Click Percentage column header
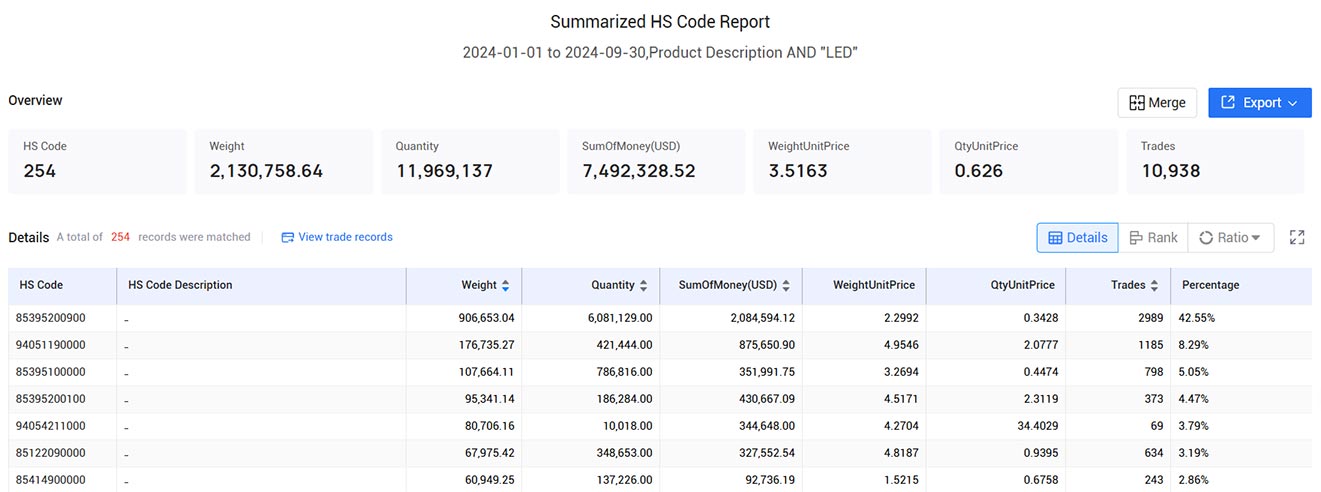Viewport: 1321px width, 492px height. [1241, 285]
